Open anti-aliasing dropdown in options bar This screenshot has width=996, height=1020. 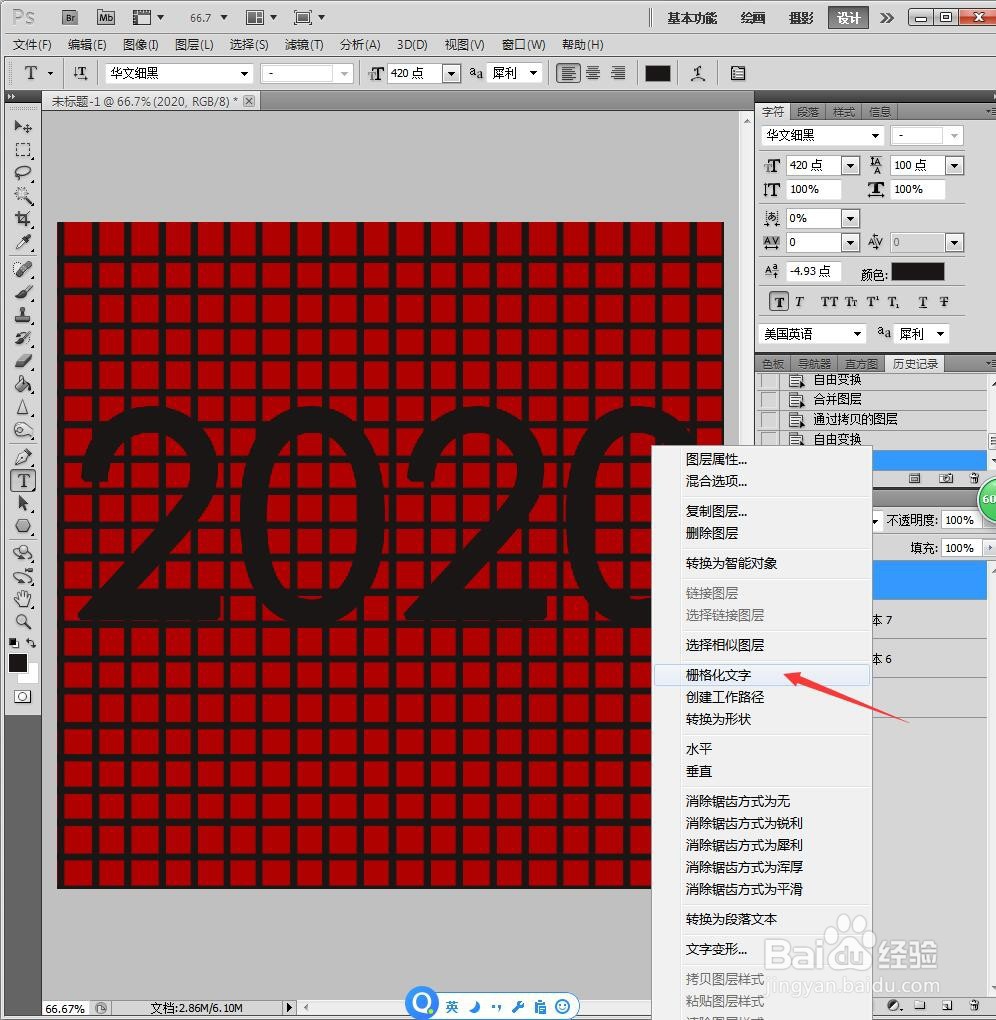click(533, 73)
